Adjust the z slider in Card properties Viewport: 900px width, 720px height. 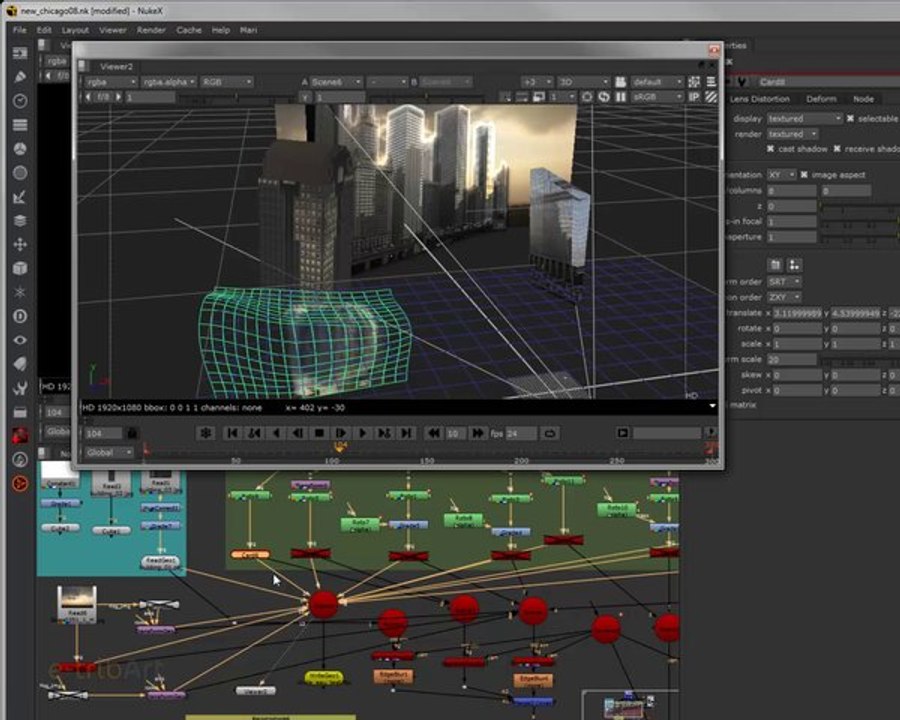[859, 206]
